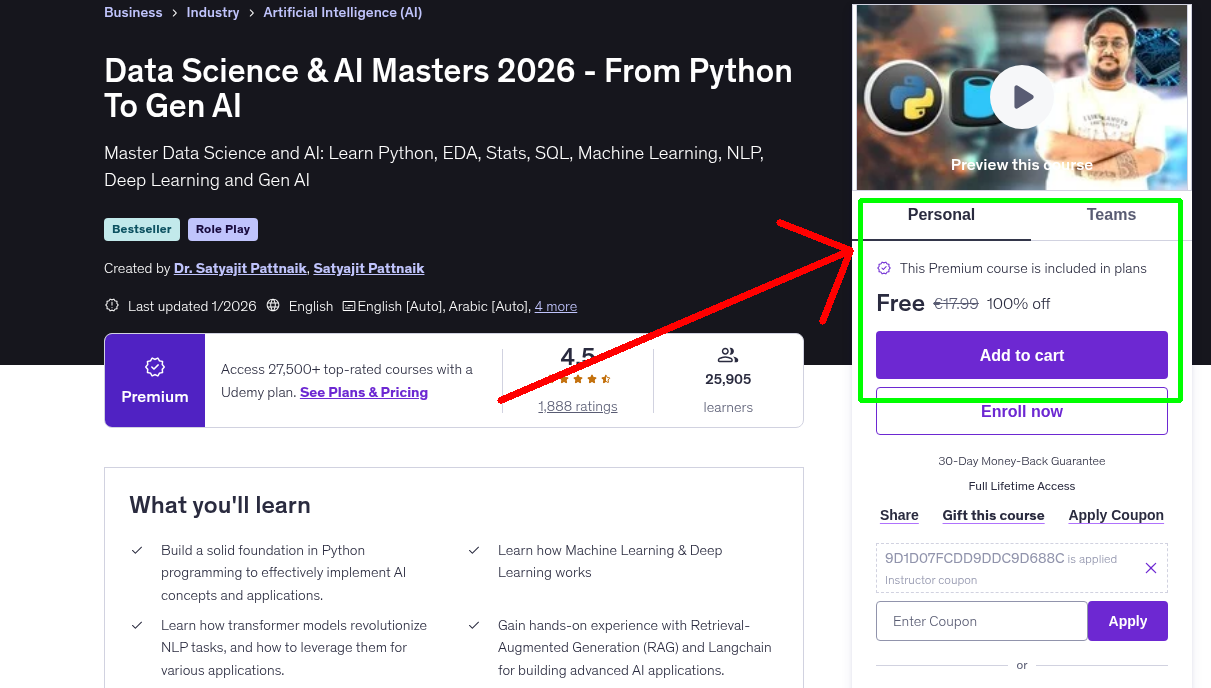
Task: Navigate to Artificial Intelligence (AI) breadcrumb
Action: click(342, 12)
